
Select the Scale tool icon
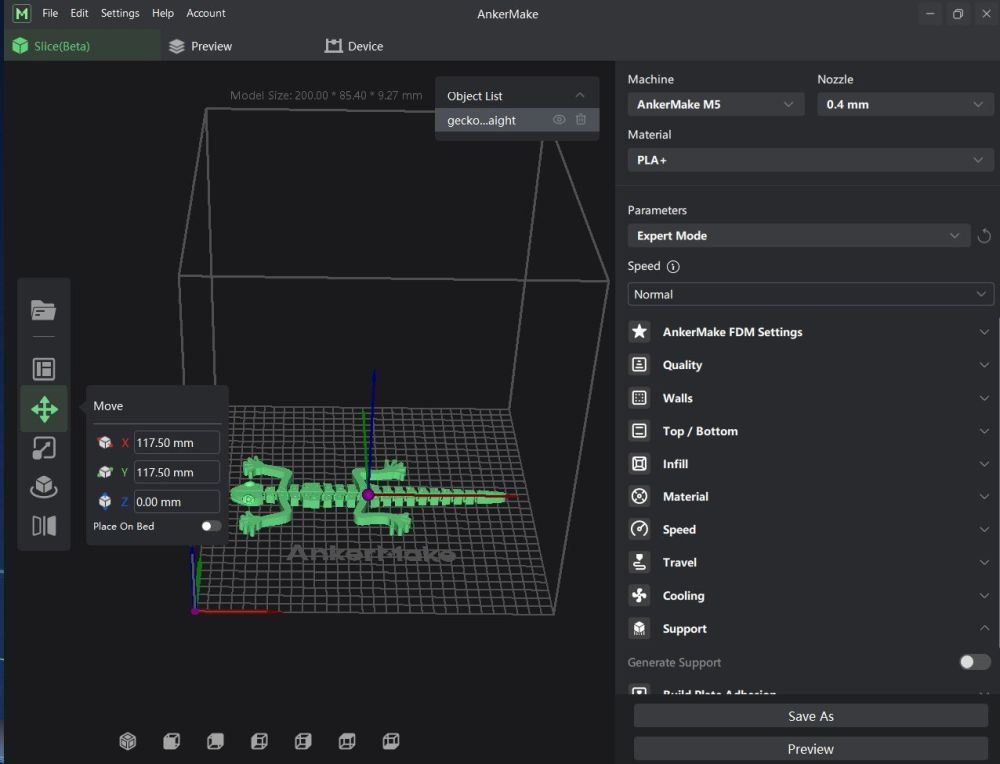(x=43, y=448)
